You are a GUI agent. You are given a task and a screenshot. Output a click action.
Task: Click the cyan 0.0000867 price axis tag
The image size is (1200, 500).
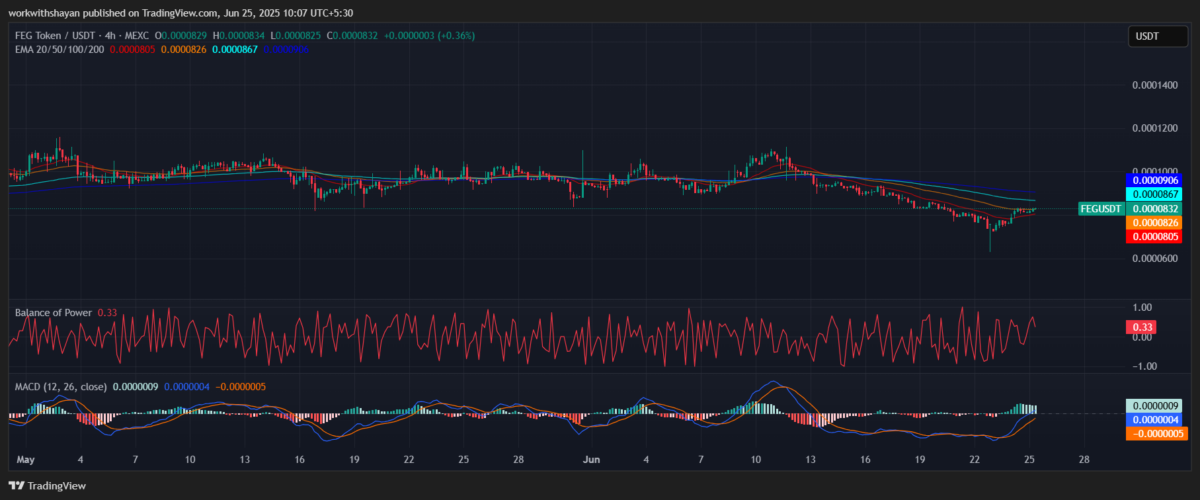[1154, 194]
